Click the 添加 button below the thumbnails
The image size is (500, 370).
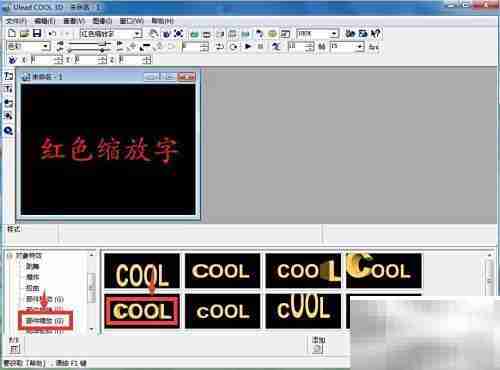tap(318, 349)
